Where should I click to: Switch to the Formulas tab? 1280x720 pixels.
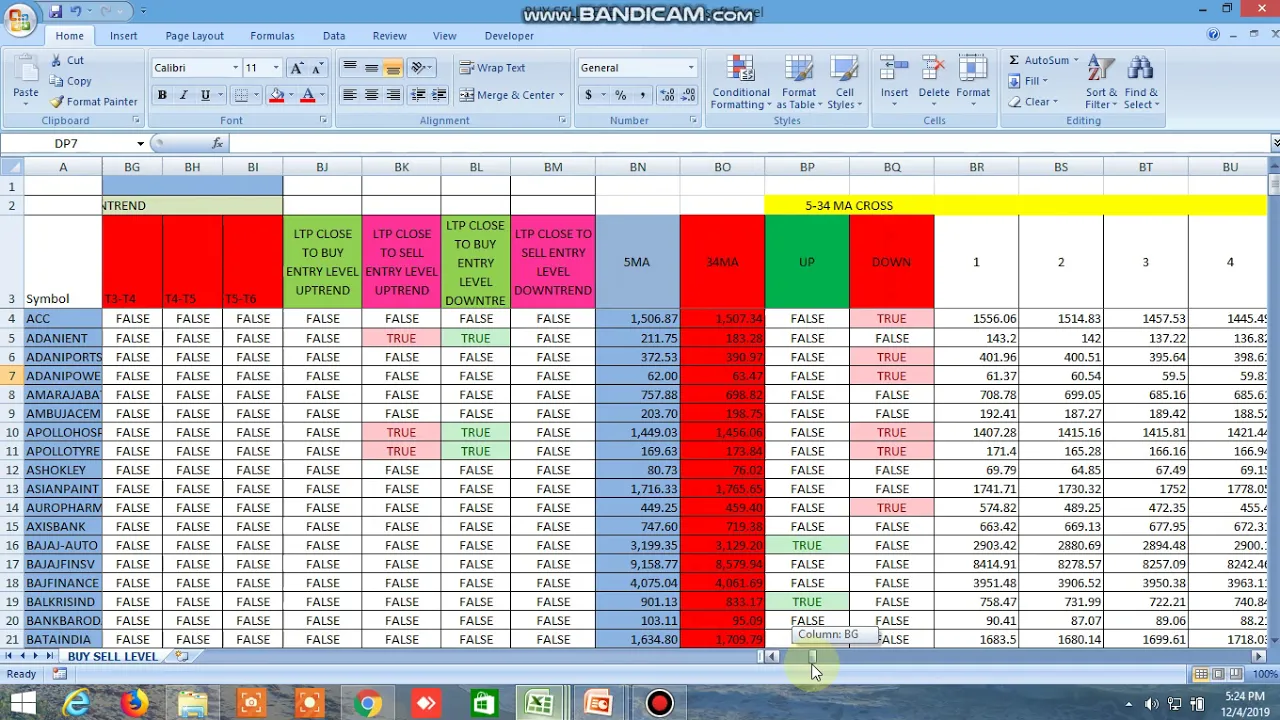[272, 36]
